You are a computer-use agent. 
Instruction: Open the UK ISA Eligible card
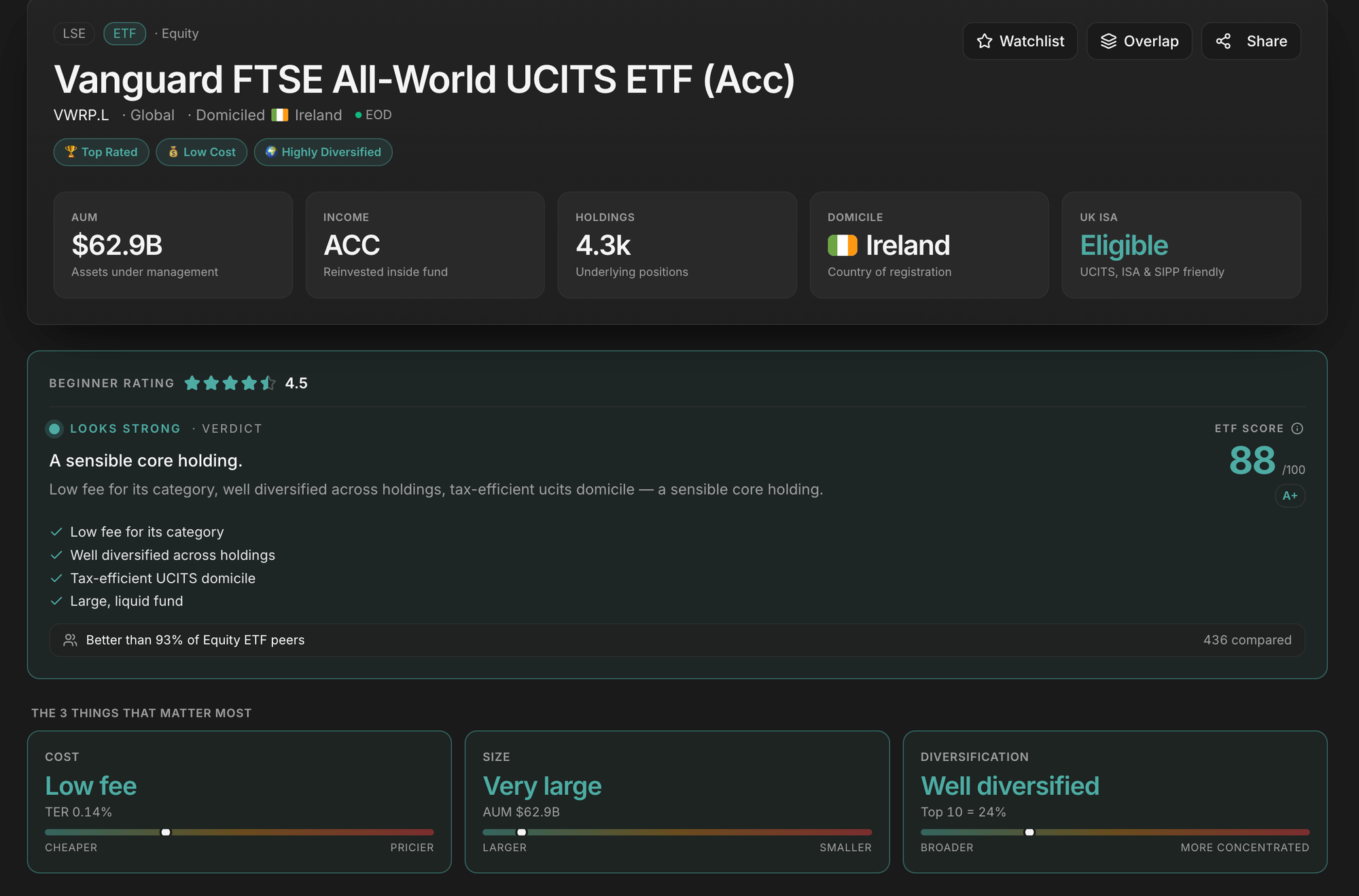click(1182, 245)
